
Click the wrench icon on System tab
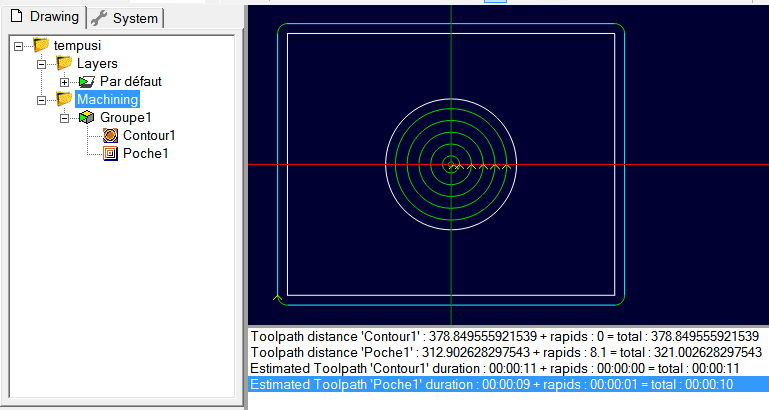[100, 19]
